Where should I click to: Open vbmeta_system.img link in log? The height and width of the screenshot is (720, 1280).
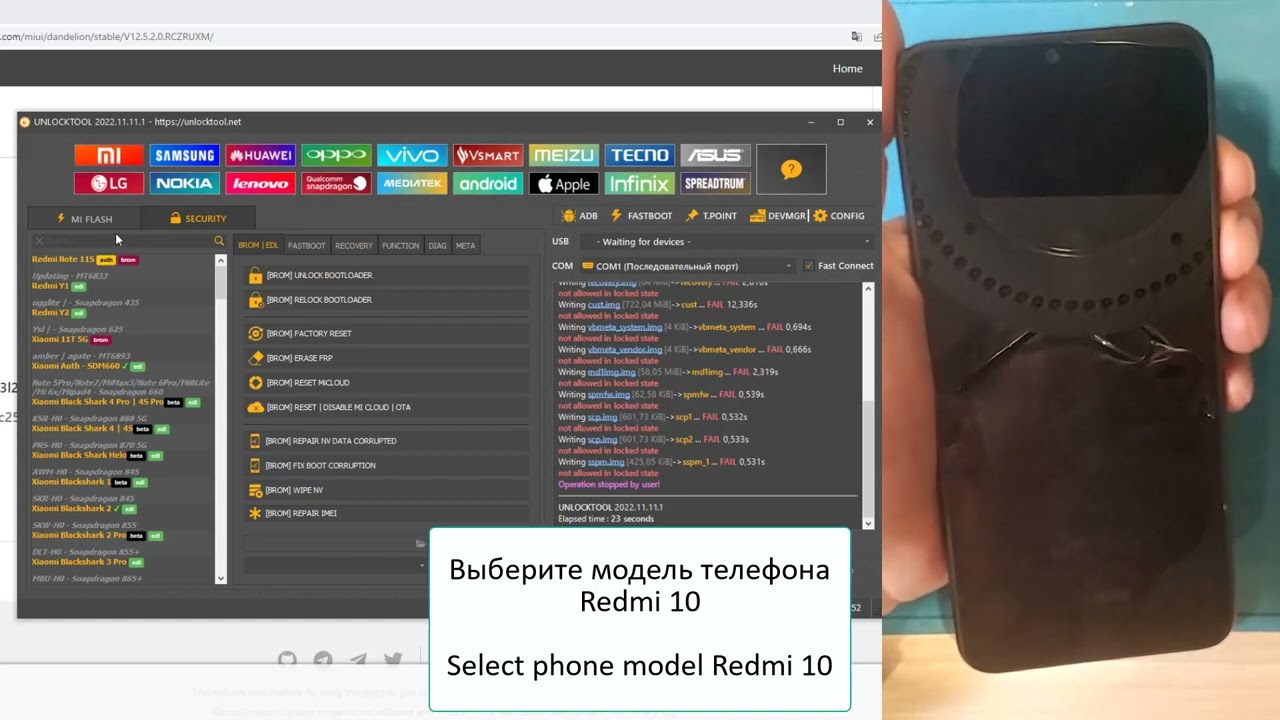pyautogui.click(x=625, y=327)
